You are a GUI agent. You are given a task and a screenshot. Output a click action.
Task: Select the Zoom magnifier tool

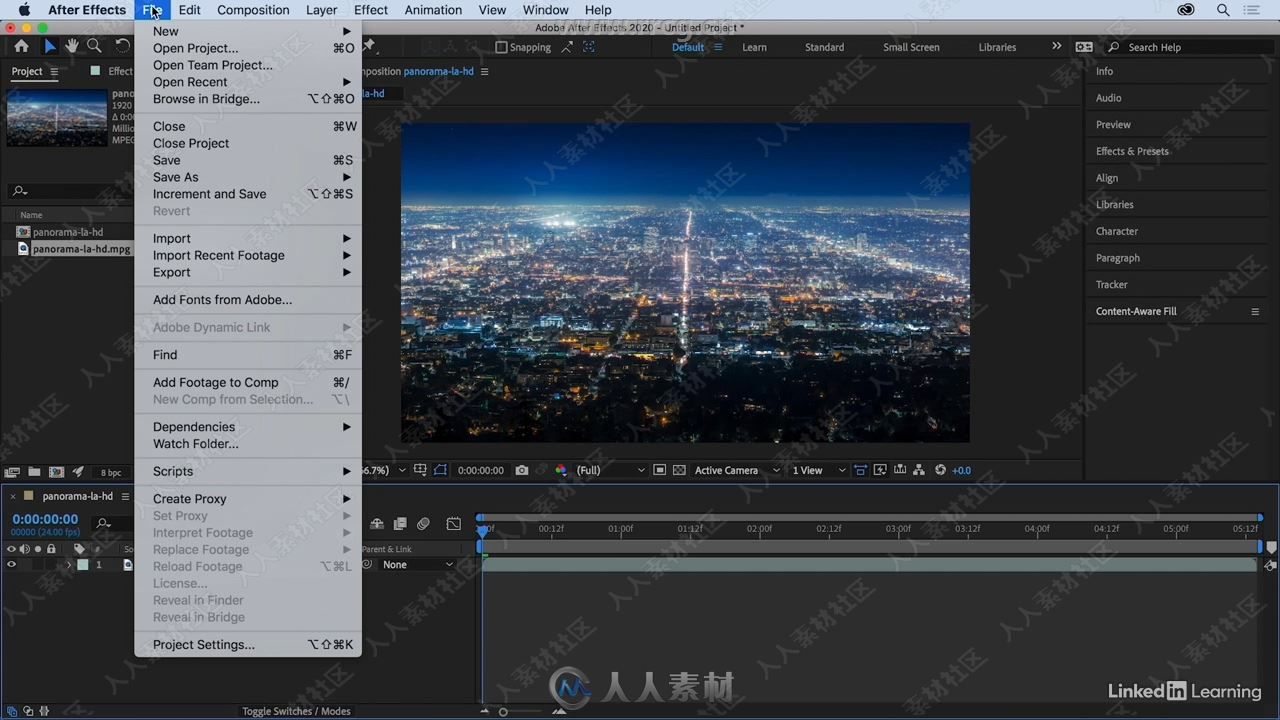pos(94,46)
